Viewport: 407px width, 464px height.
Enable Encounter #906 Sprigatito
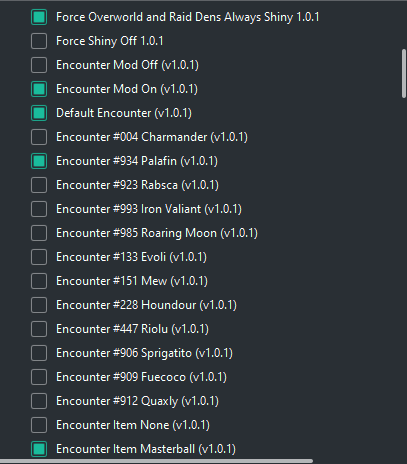click(x=39, y=353)
